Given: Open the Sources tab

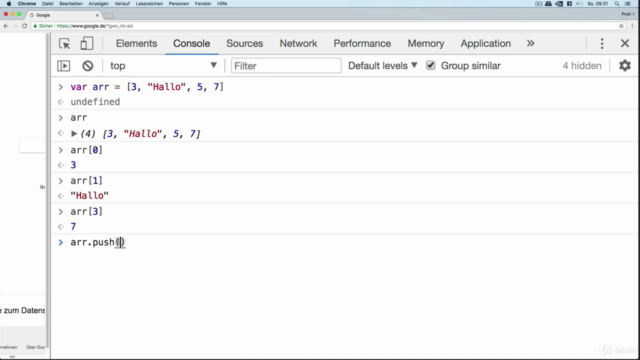Looking at the screenshot, I should click(244, 43).
